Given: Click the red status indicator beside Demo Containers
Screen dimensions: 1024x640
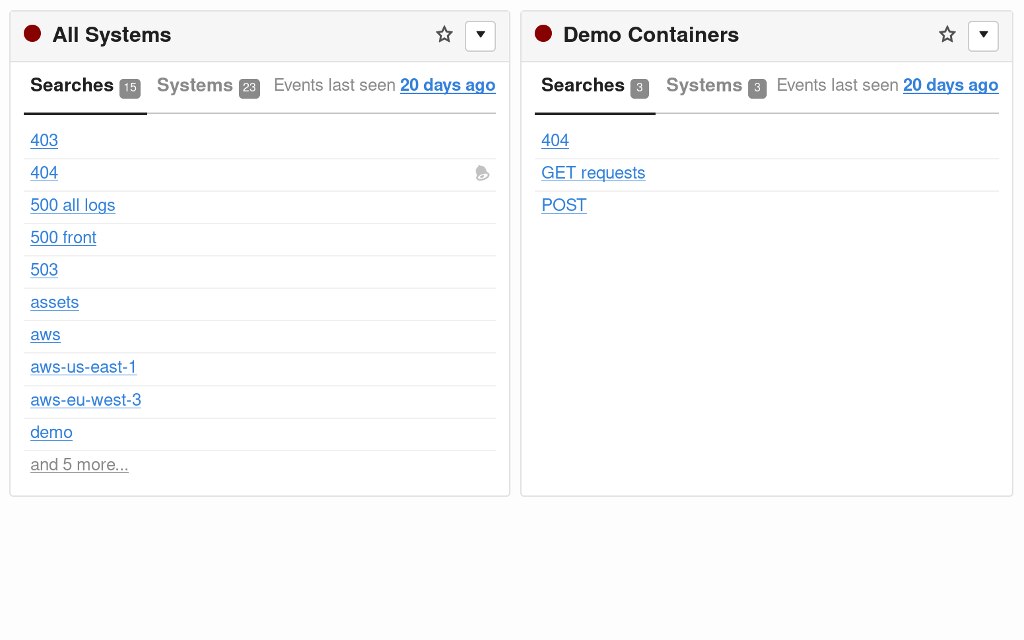Looking at the screenshot, I should (x=543, y=33).
